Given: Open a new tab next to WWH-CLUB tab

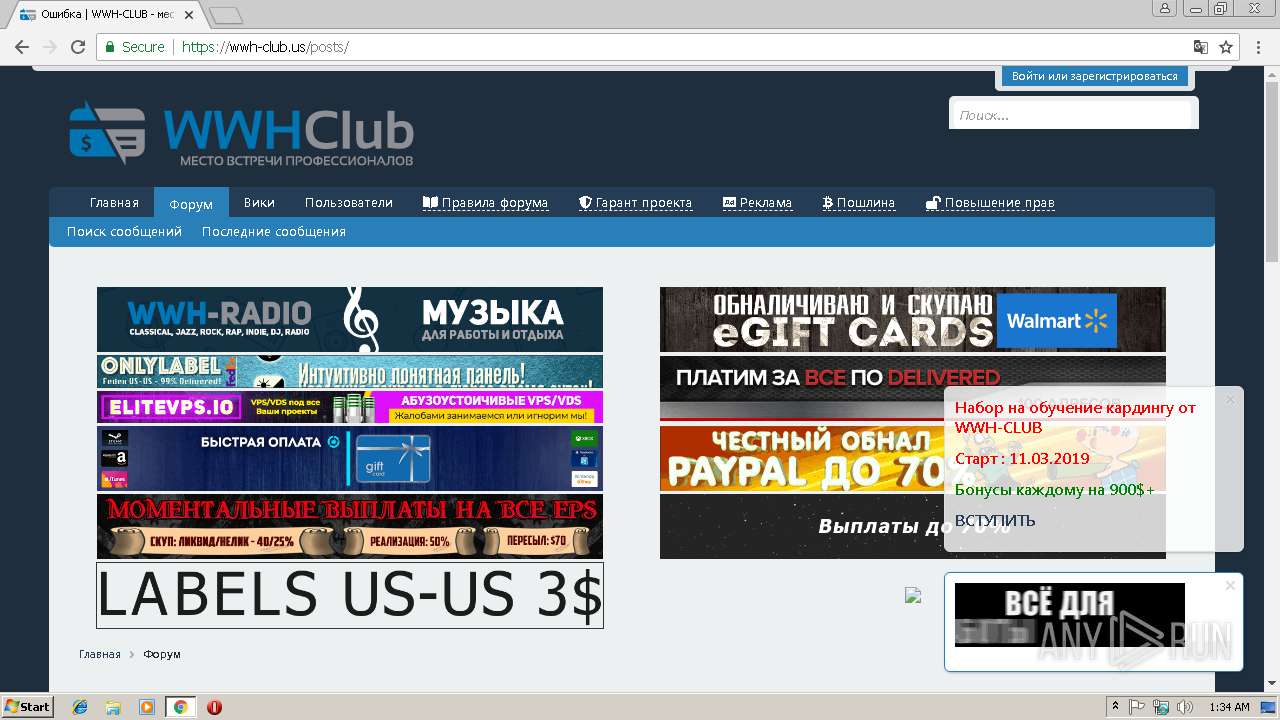Looking at the screenshot, I should point(226,15).
